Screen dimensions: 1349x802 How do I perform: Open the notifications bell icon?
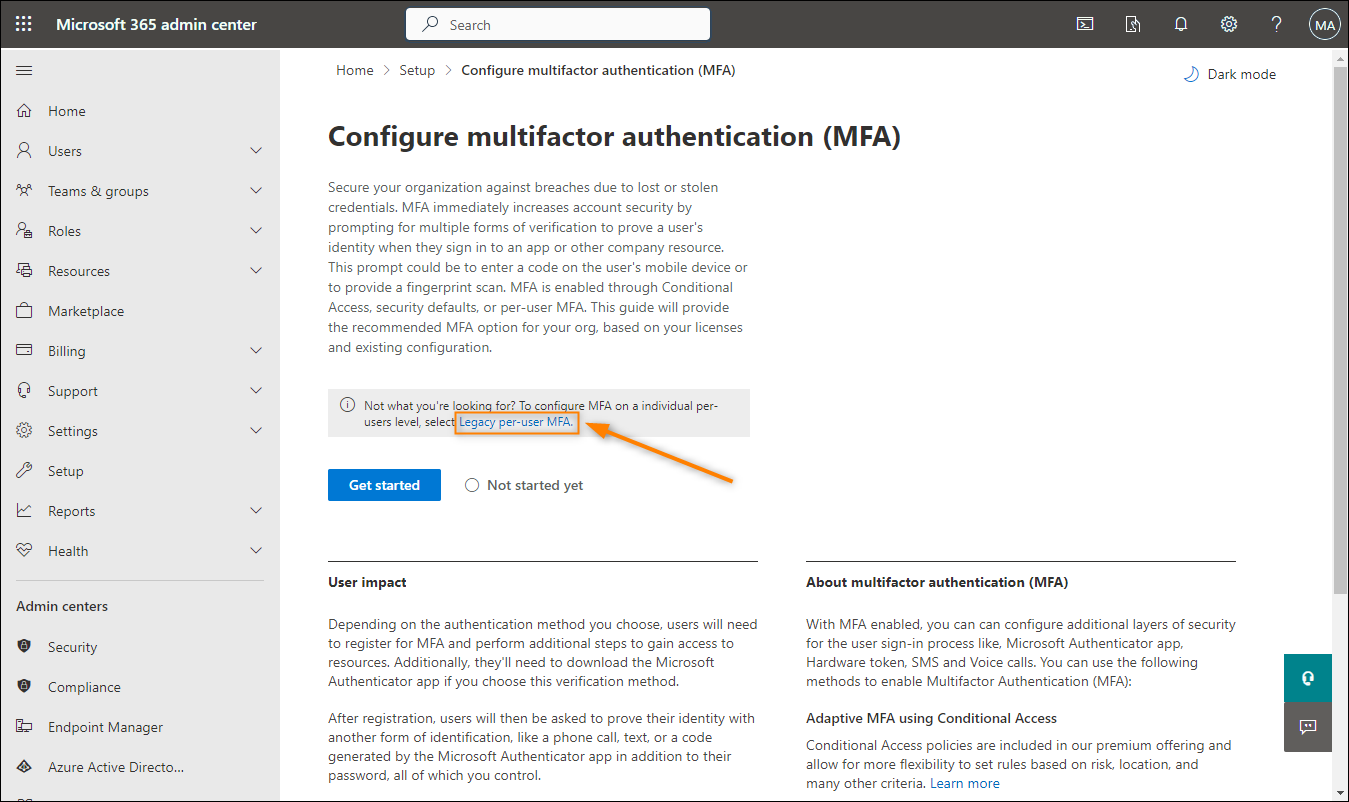point(1181,24)
